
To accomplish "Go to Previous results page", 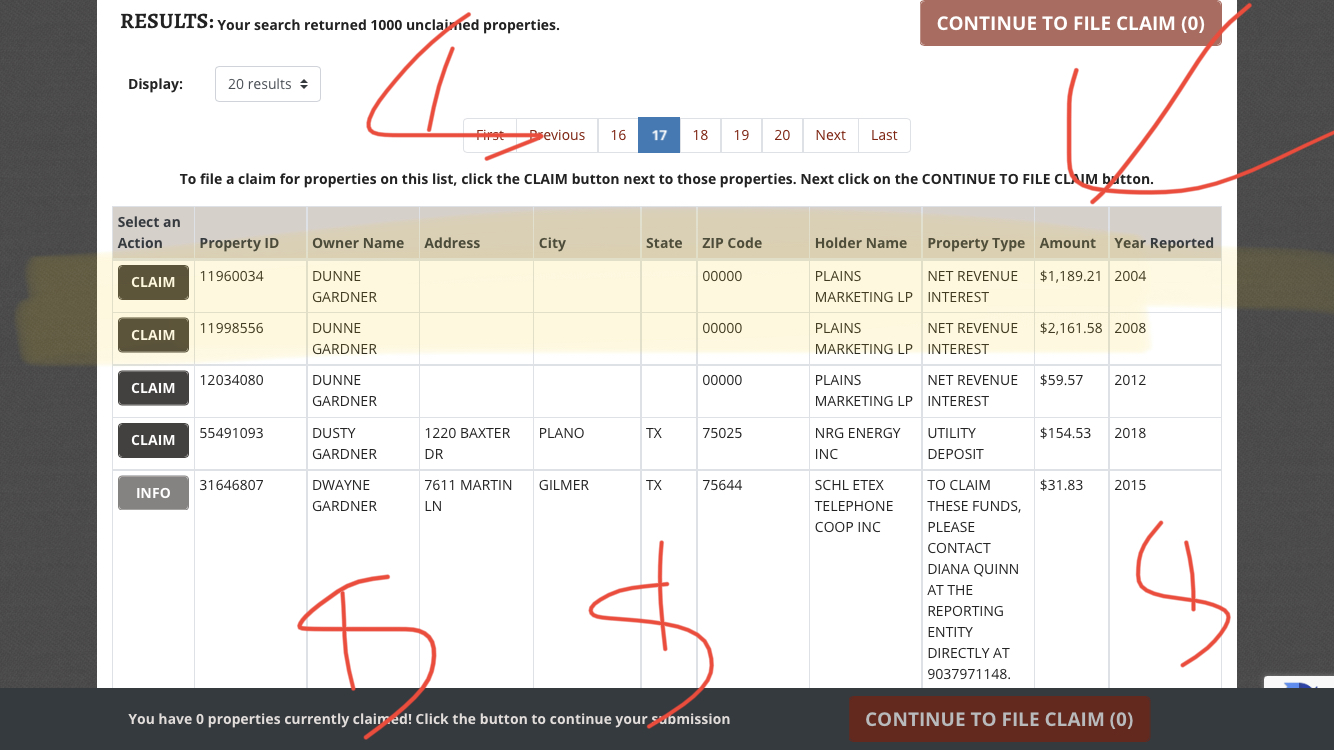I will click(557, 135).
